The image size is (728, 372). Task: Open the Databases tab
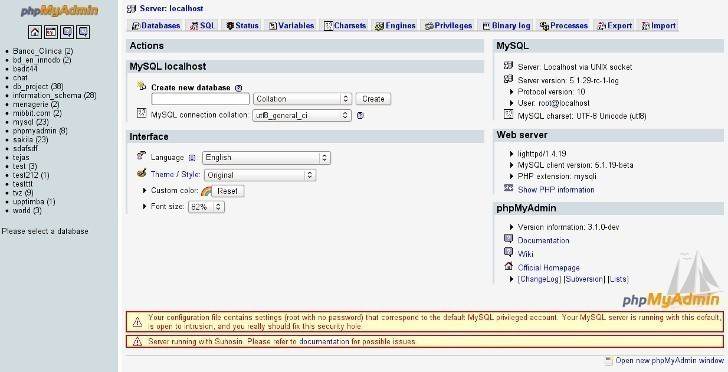coord(156,26)
